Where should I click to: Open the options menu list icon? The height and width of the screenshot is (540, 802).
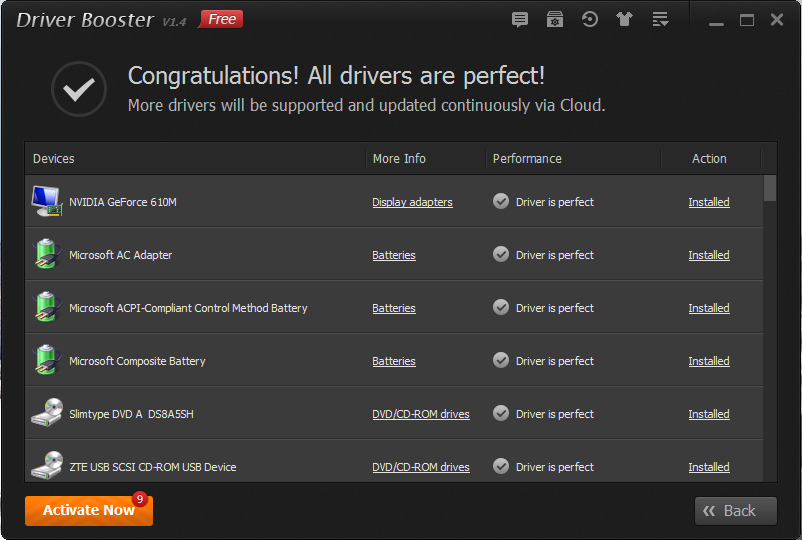coord(660,19)
